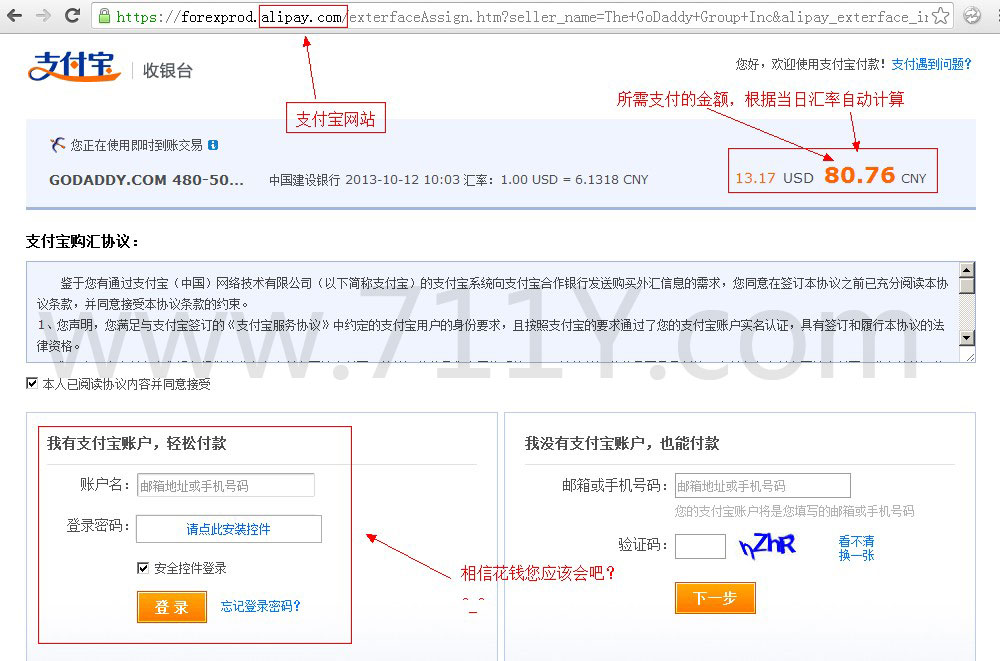Click the orange 登录 button
Image resolution: width=1000 pixels, height=661 pixels.
click(171, 607)
